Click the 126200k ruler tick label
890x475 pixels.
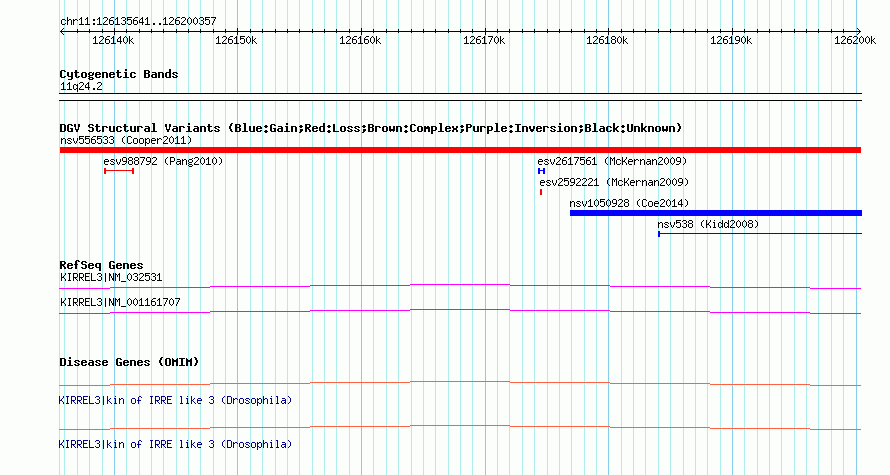point(855,40)
